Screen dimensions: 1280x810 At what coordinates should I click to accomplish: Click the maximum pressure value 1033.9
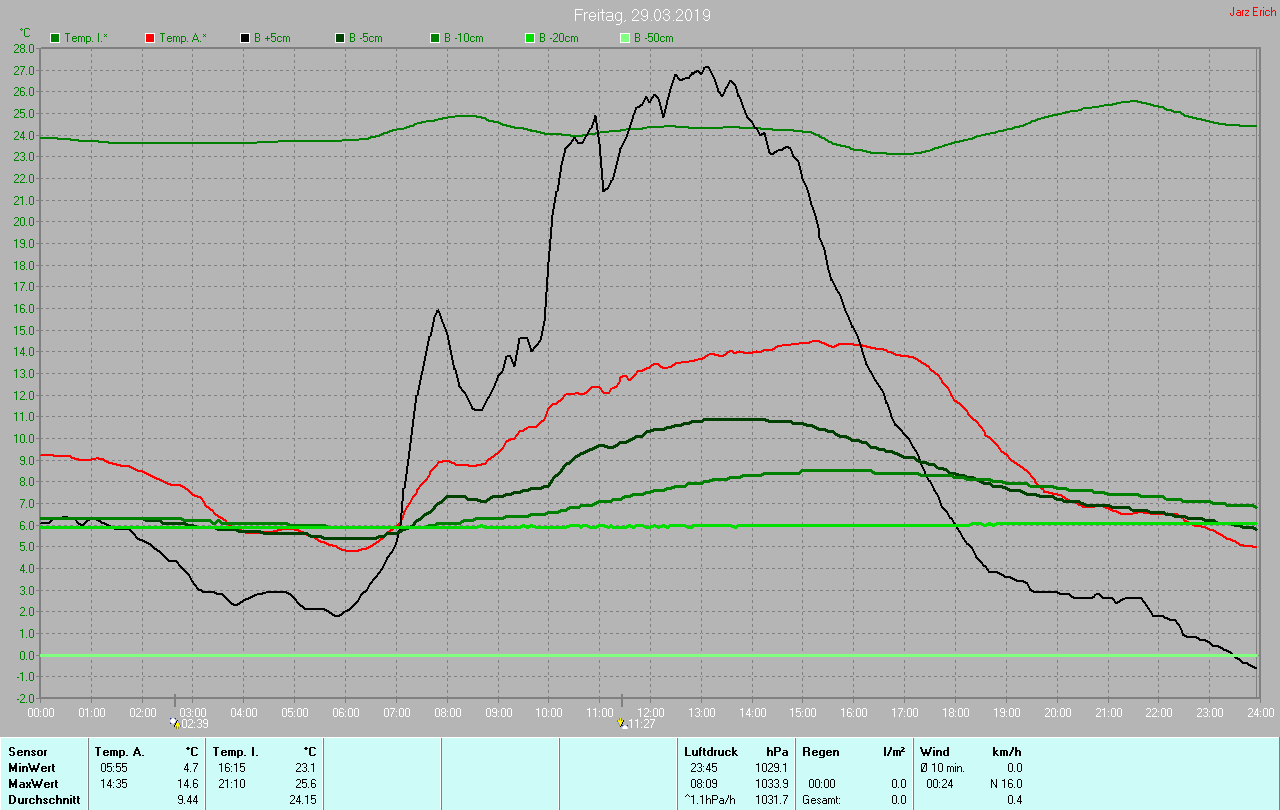click(x=771, y=783)
